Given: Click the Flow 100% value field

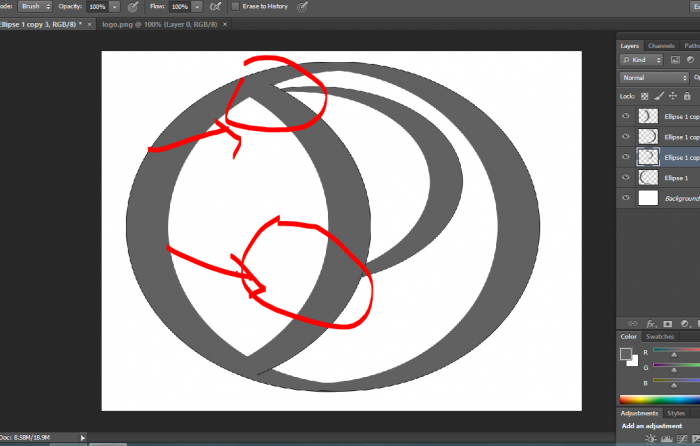Looking at the screenshot, I should tap(179, 7).
